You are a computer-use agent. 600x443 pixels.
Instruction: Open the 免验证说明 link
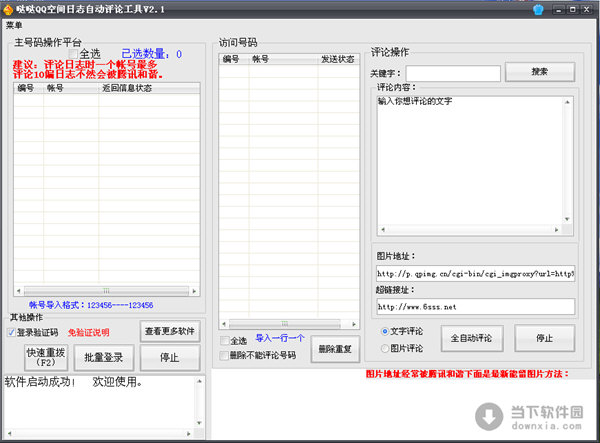click(x=88, y=332)
